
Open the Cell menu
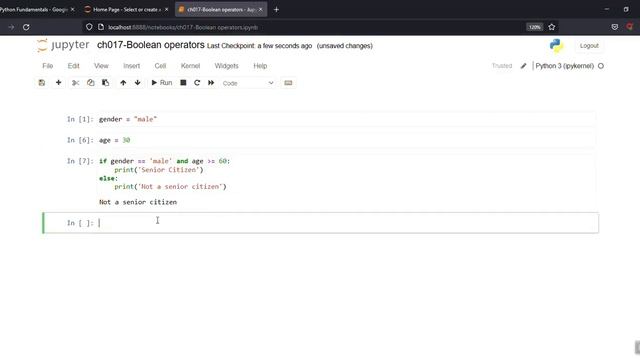point(160,66)
